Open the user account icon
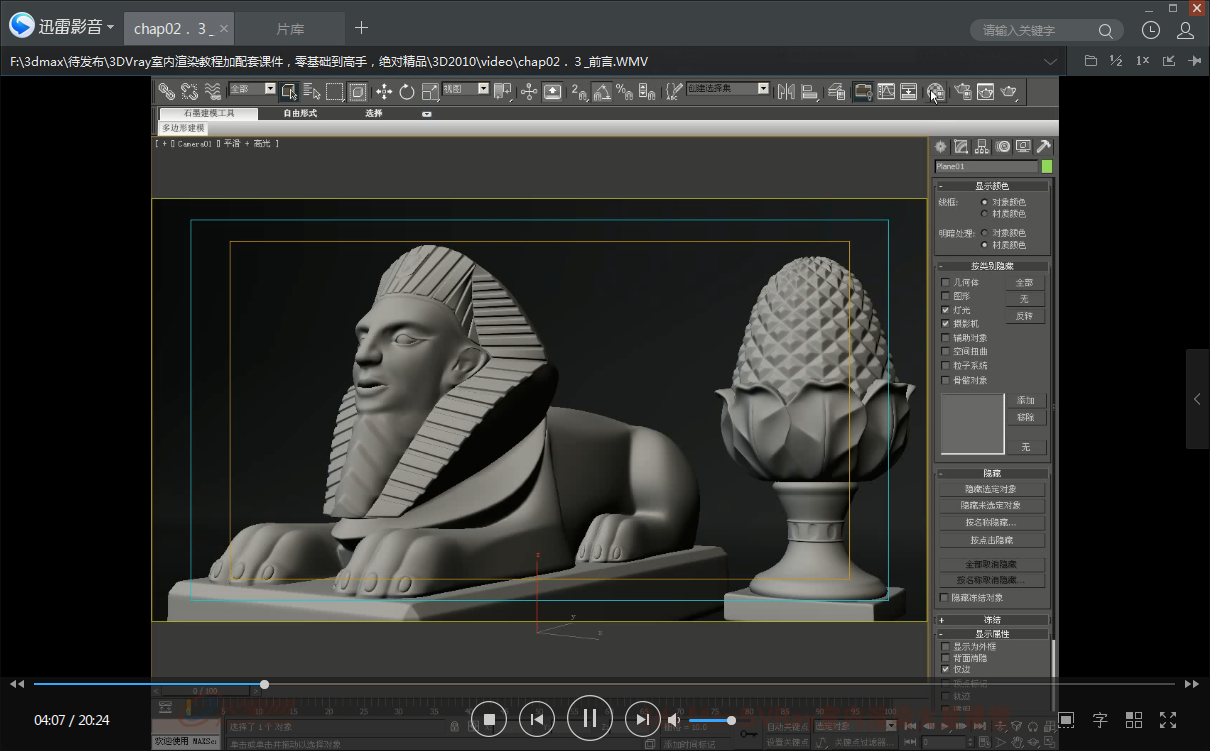Image resolution: width=1210 pixels, height=751 pixels. tap(1186, 30)
